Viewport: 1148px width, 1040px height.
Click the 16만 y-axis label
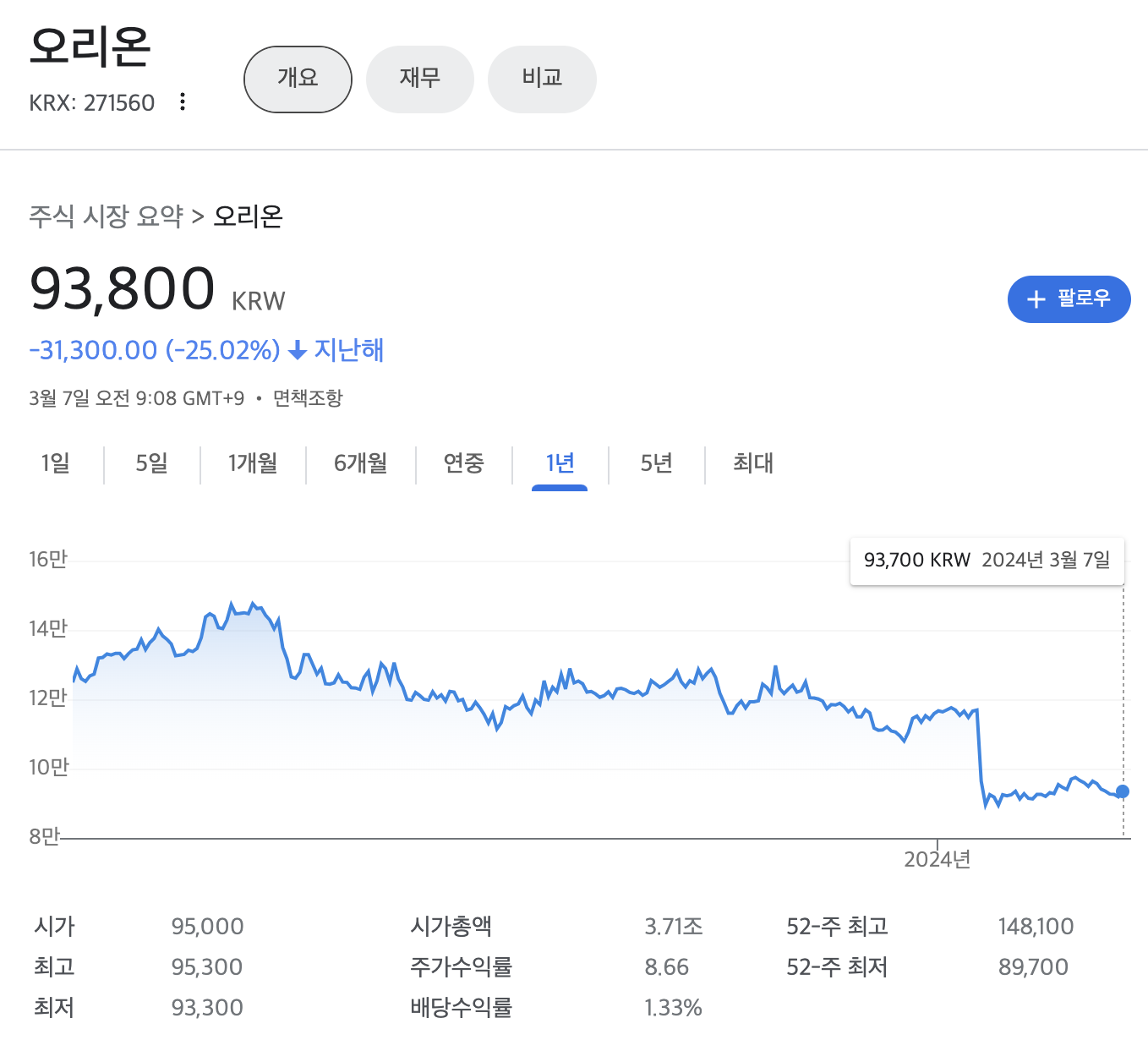48,560
